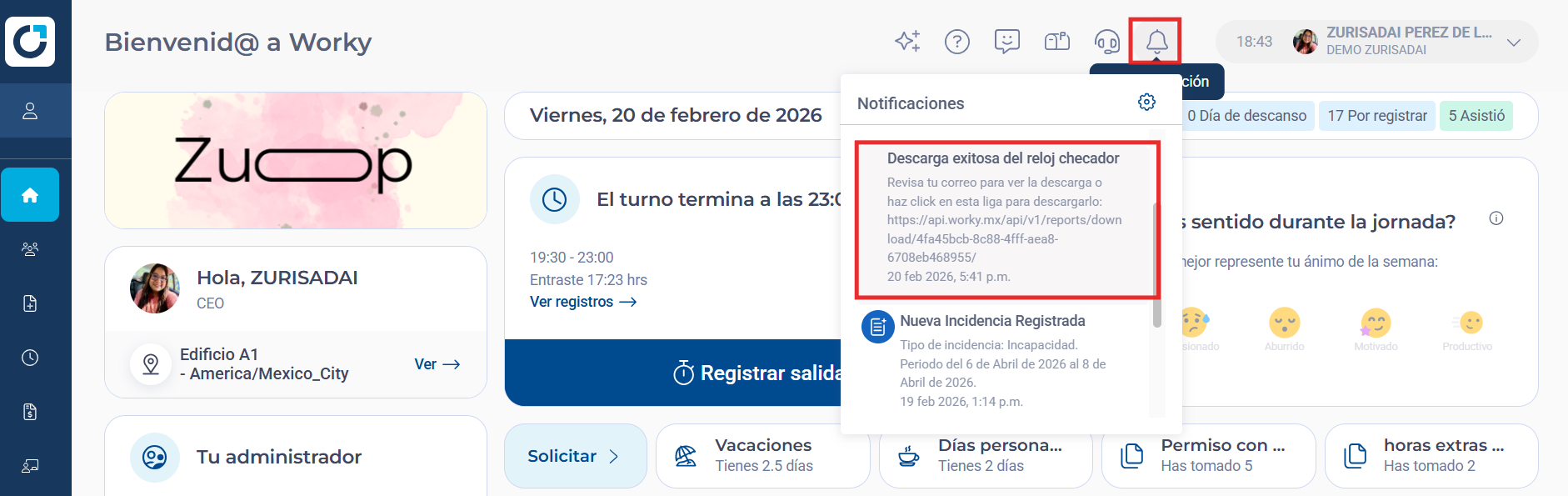Click ZURISADAI profile photo in greeting card
The height and width of the screenshot is (496, 1568).
[x=155, y=288]
